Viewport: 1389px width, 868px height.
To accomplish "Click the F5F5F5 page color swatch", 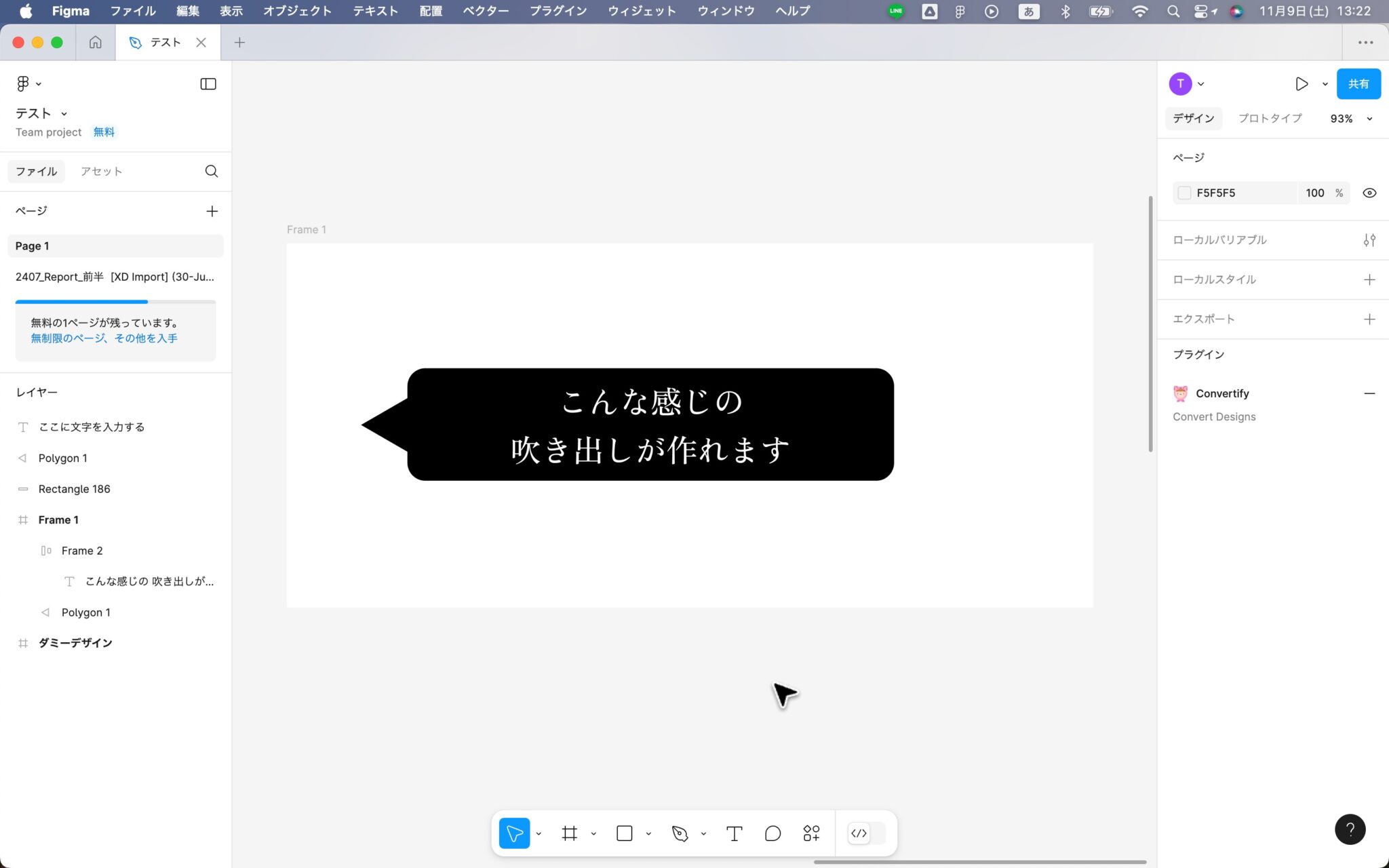I will pos(1185,193).
